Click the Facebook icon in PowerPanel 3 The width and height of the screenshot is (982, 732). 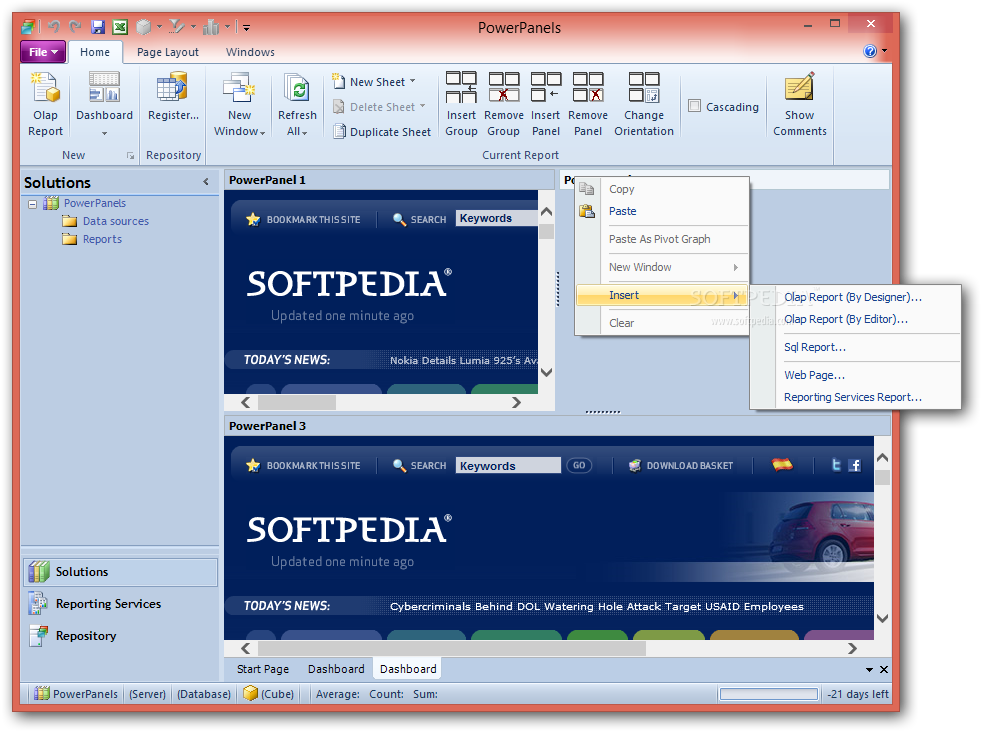854,465
